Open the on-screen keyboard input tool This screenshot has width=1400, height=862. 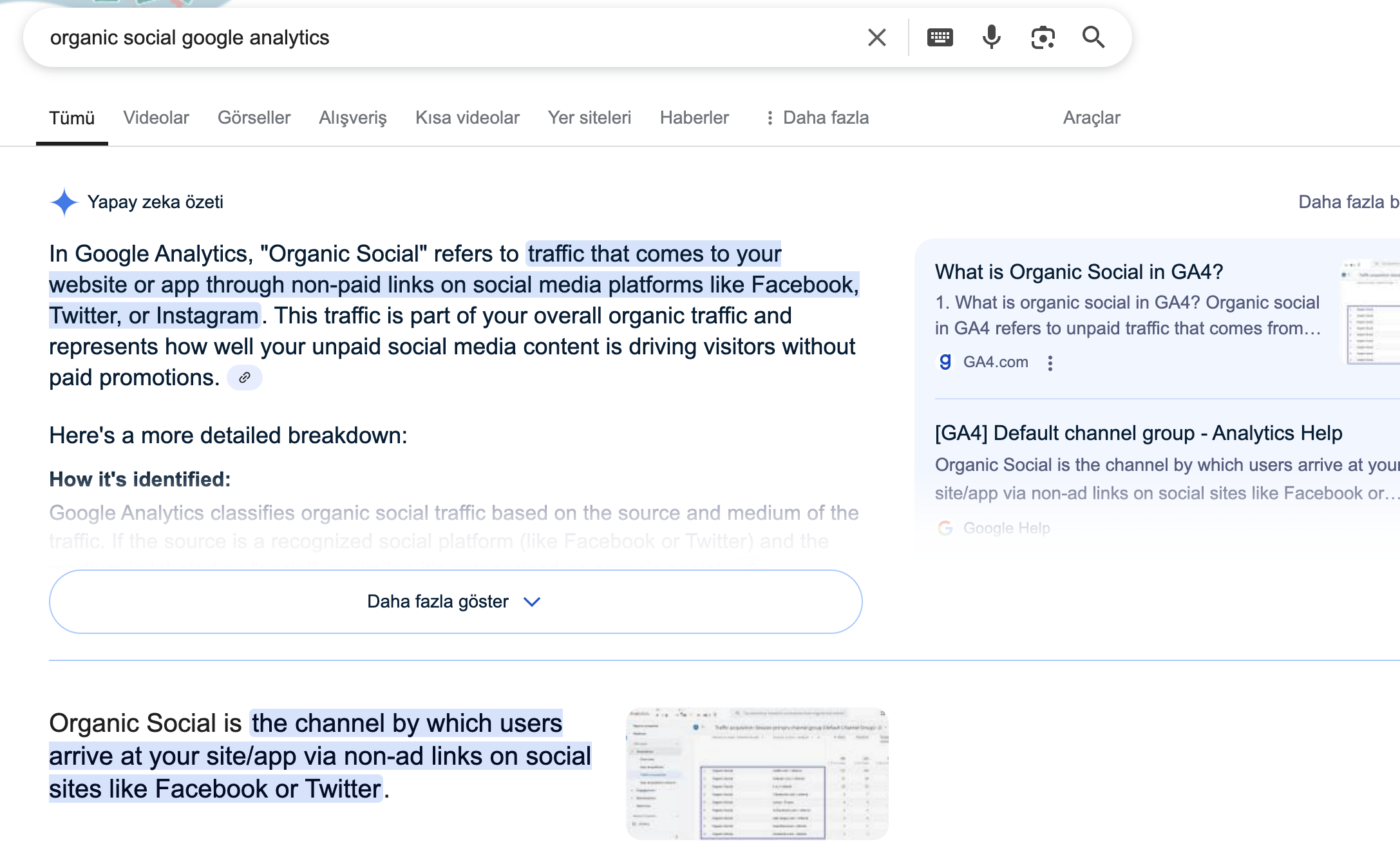click(x=940, y=37)
